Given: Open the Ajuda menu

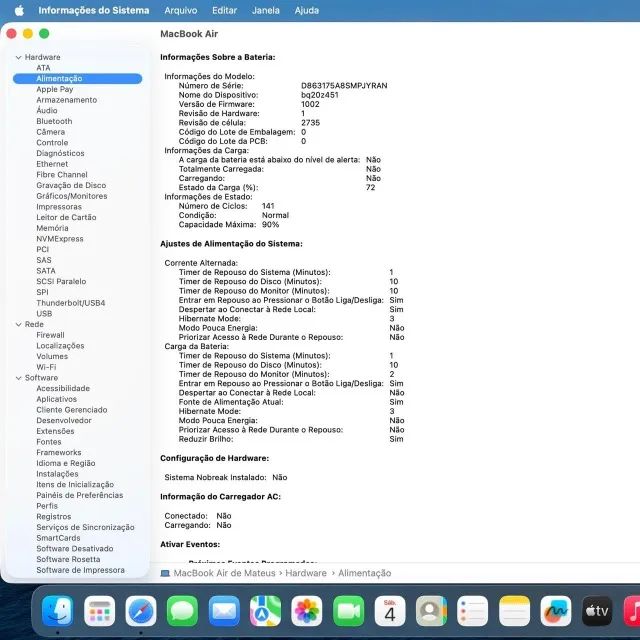Looking at the screenshot, I should coord(307,10).
